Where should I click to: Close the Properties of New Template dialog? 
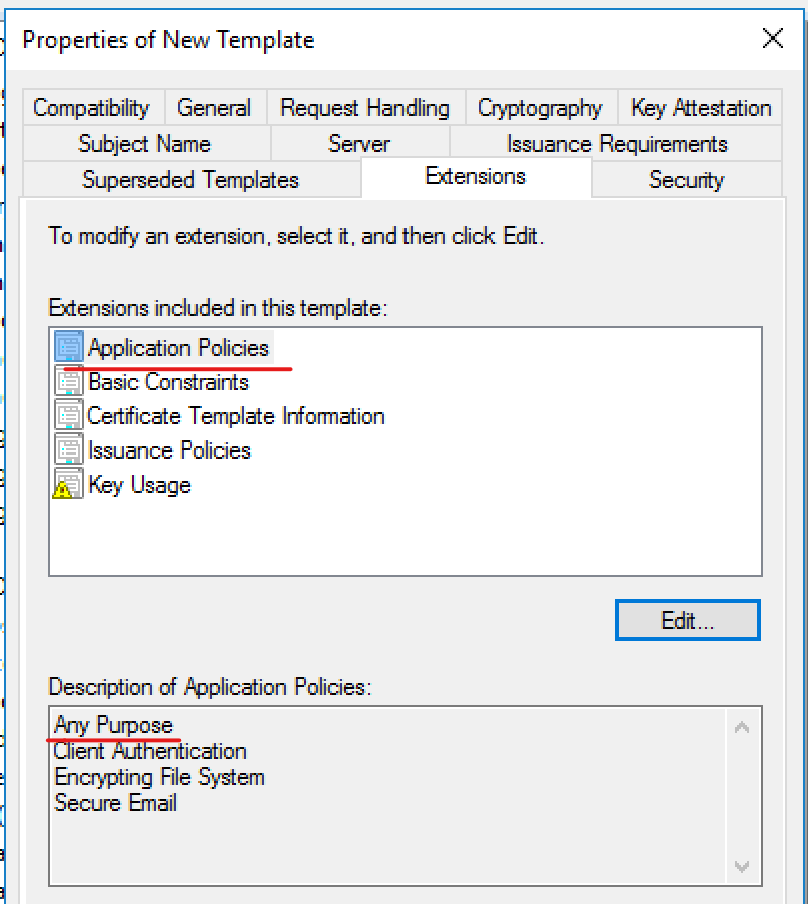(772, 39)
